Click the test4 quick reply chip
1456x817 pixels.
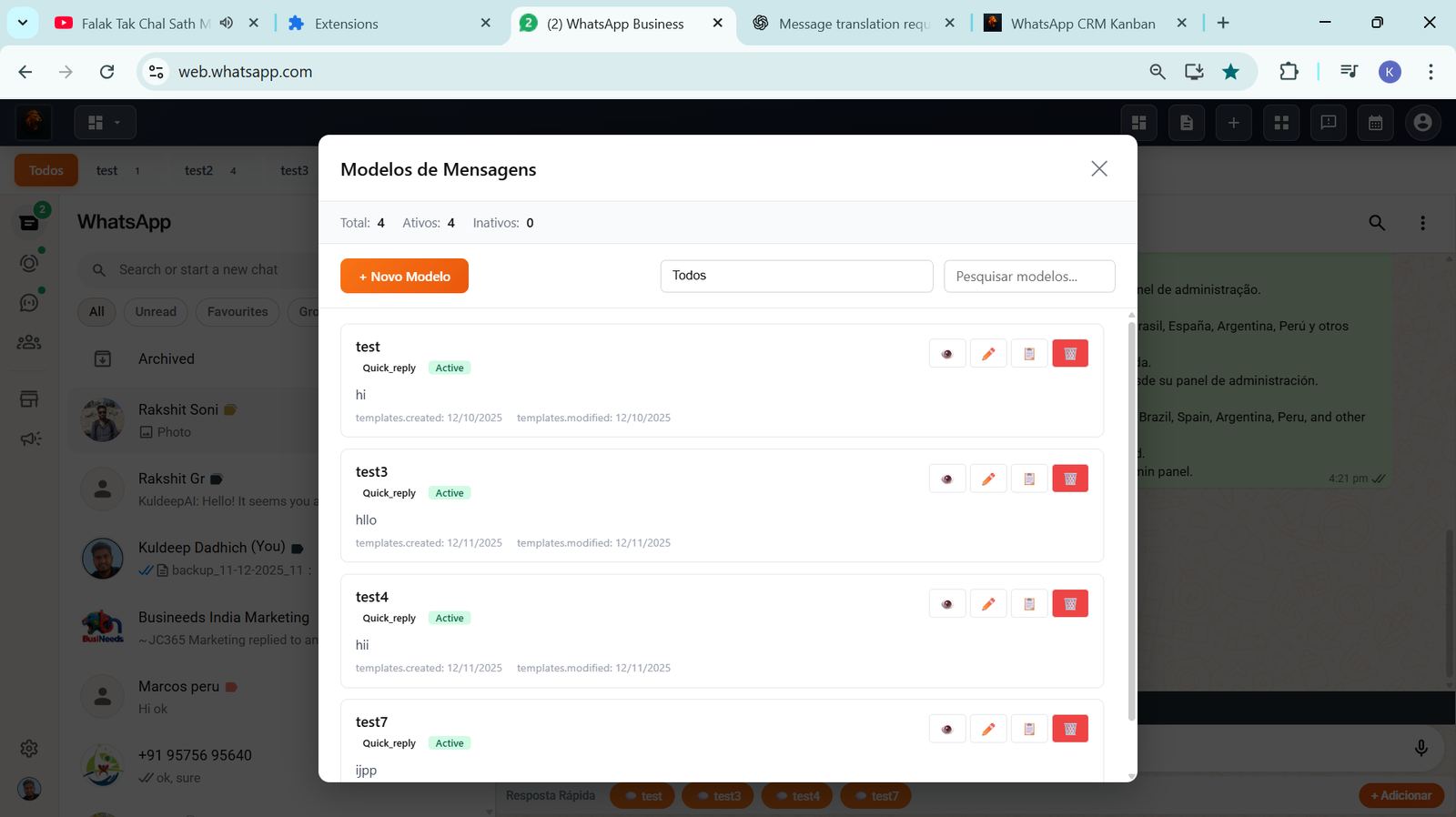tap(798, 796)
